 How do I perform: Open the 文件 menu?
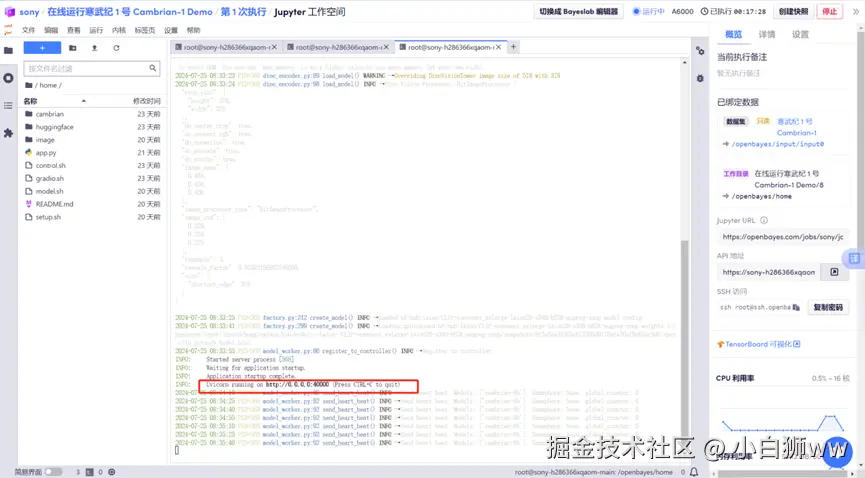[x=28, y=30]
